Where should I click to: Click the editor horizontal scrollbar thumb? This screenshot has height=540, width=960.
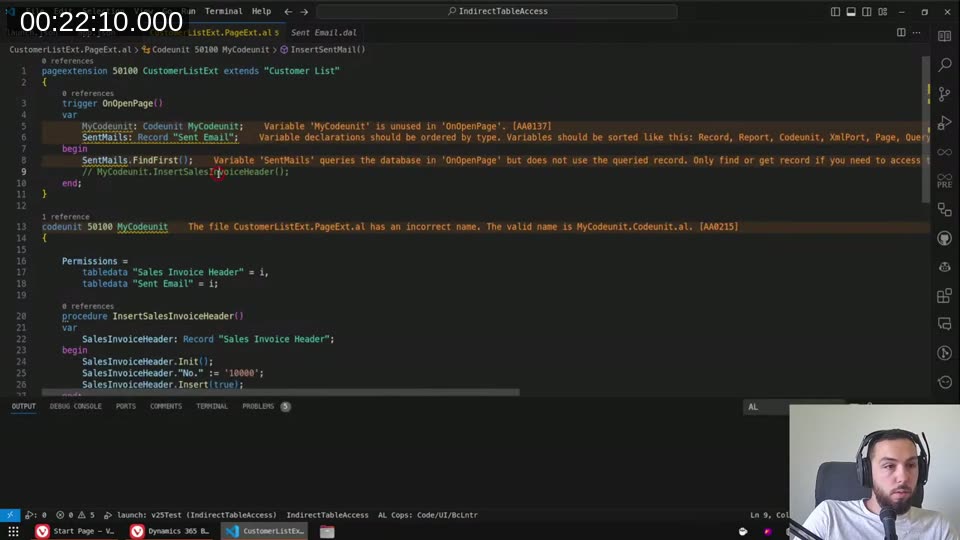pos(280,392)
